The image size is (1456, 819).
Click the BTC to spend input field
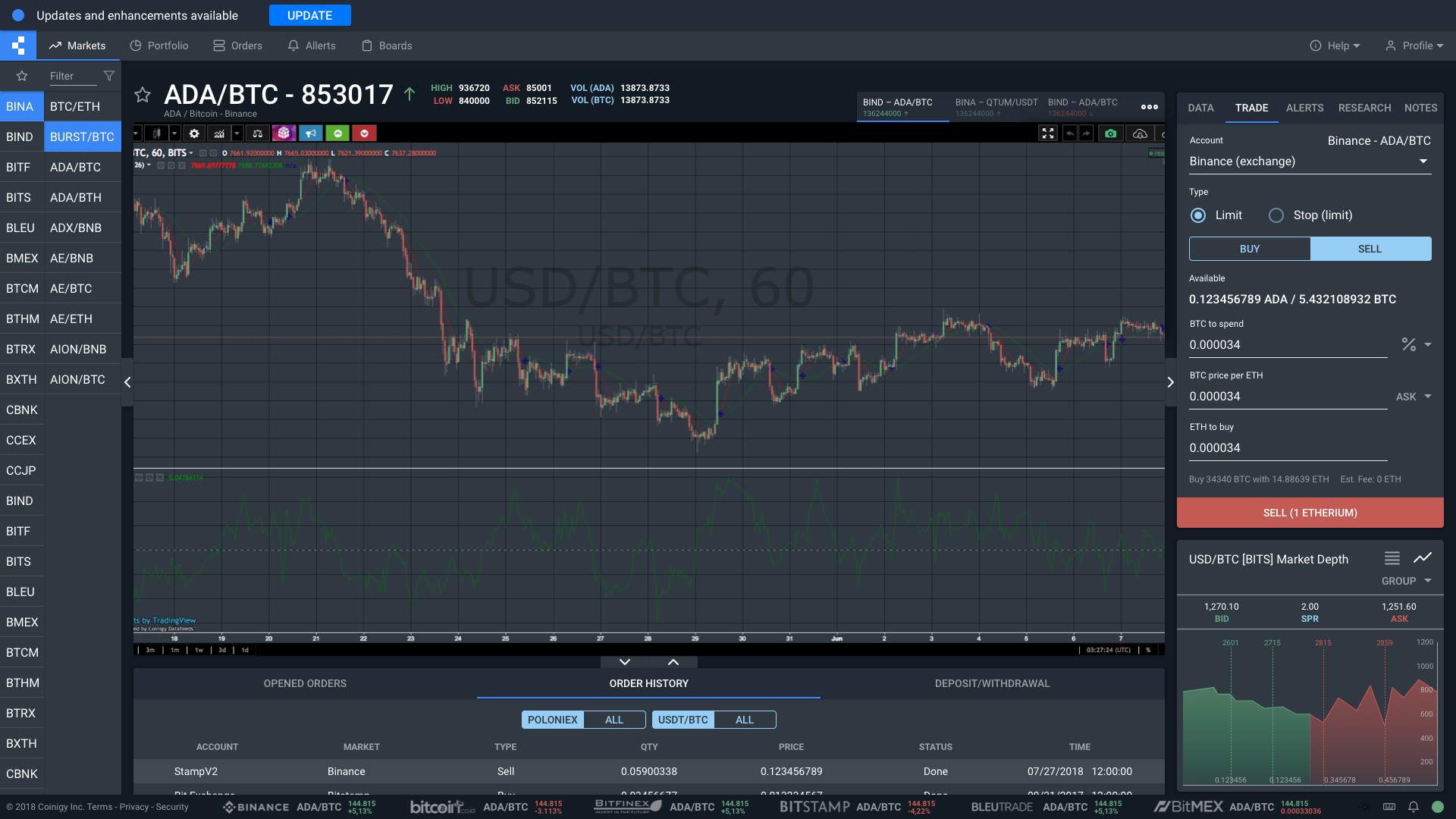1288,345
